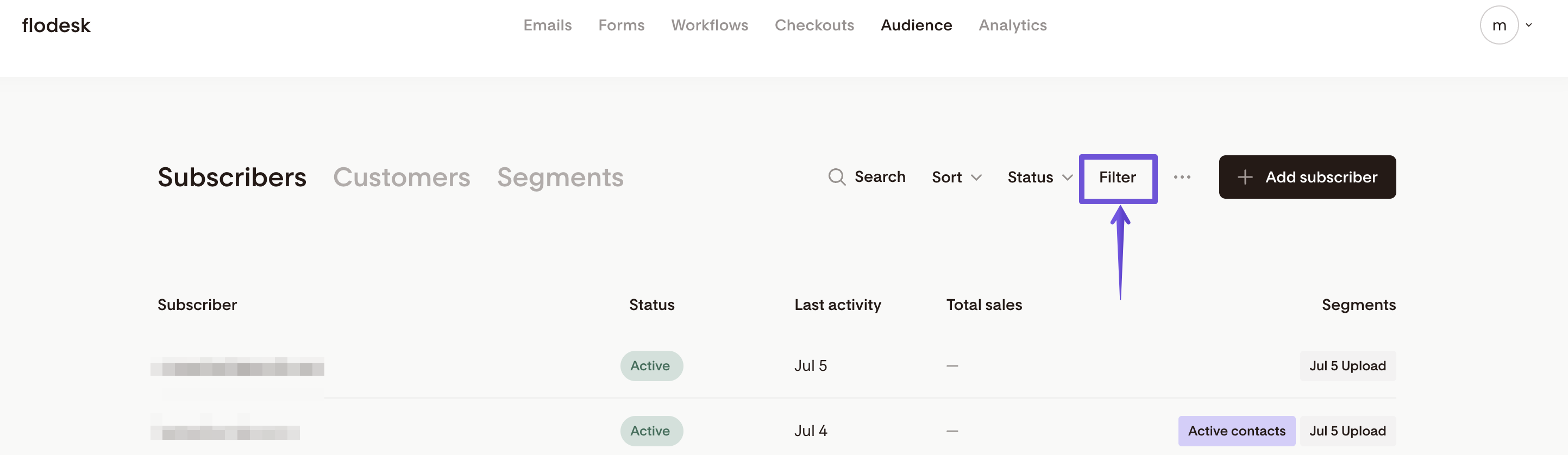Click the Active badge on Jul 5 row

[x=651, y=365]
